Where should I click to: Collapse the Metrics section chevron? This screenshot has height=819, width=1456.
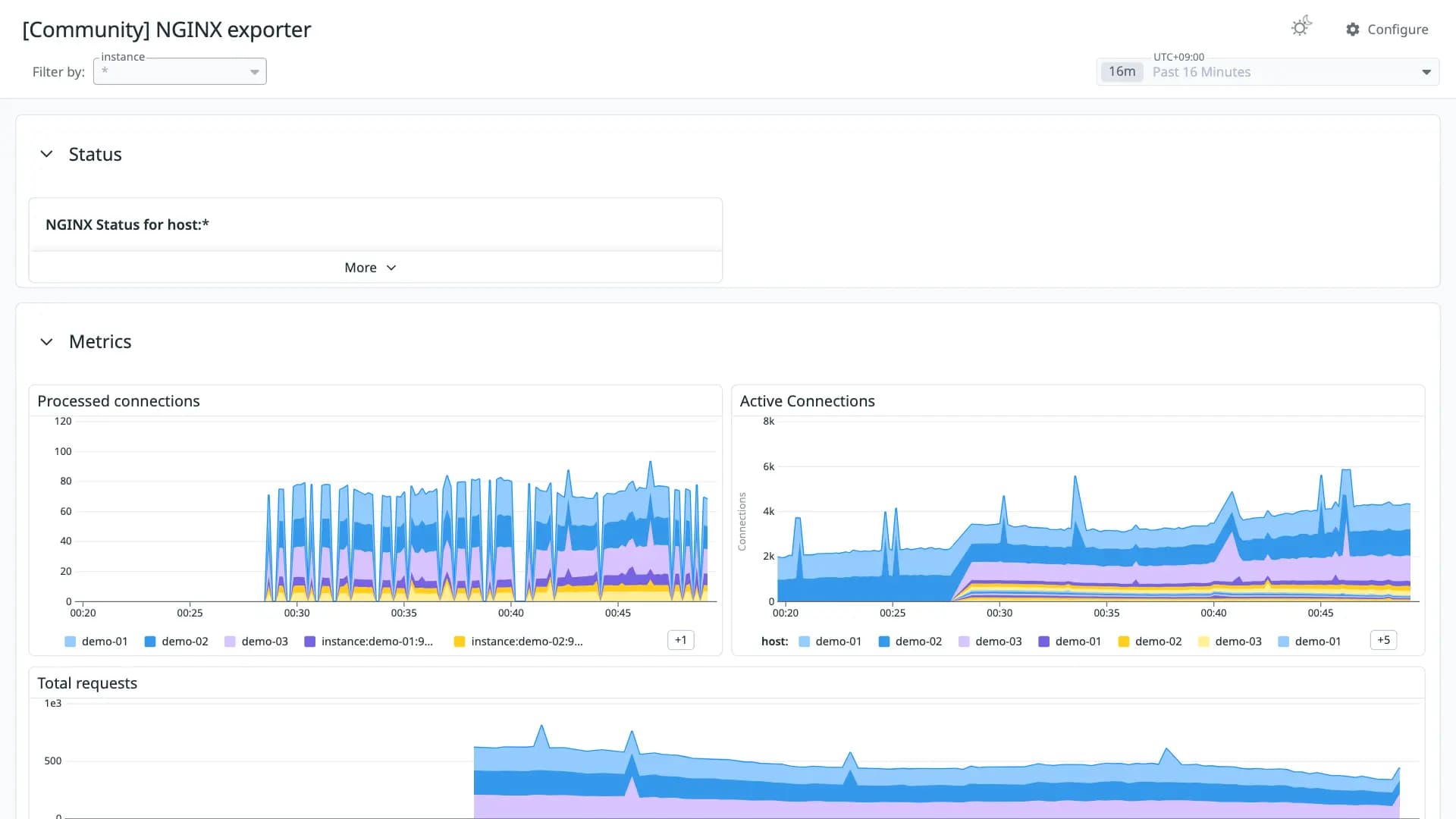coord(46,342)
